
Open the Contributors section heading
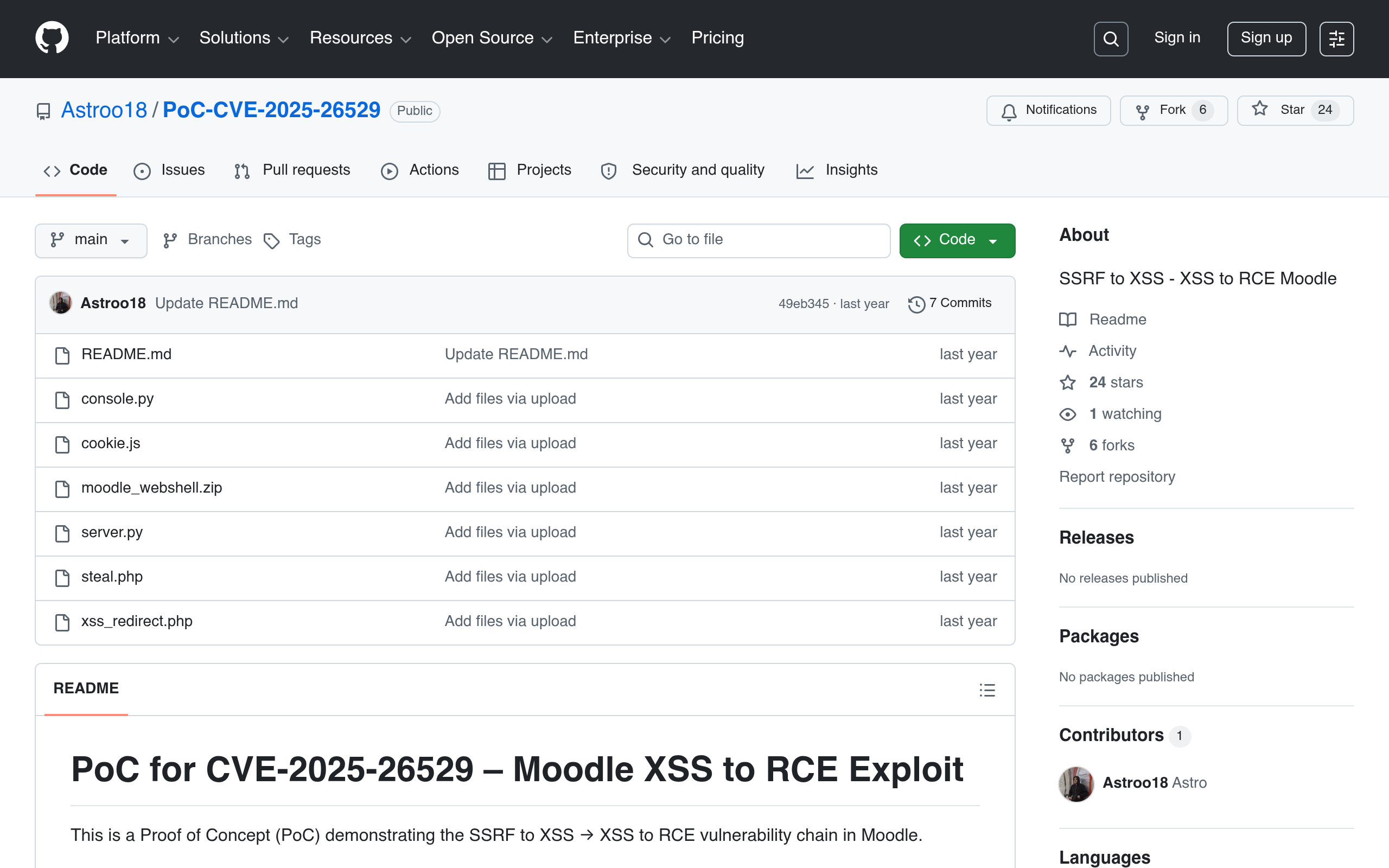1111,735
